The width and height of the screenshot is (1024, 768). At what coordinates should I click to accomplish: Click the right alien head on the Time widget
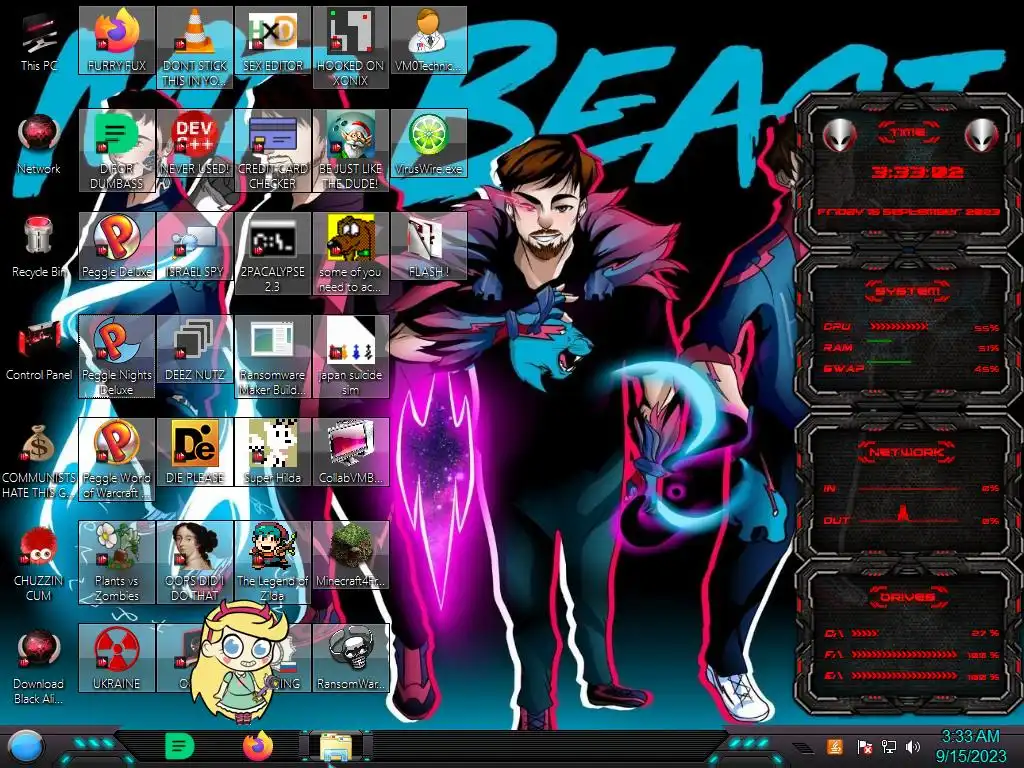(x=982, y=135)
